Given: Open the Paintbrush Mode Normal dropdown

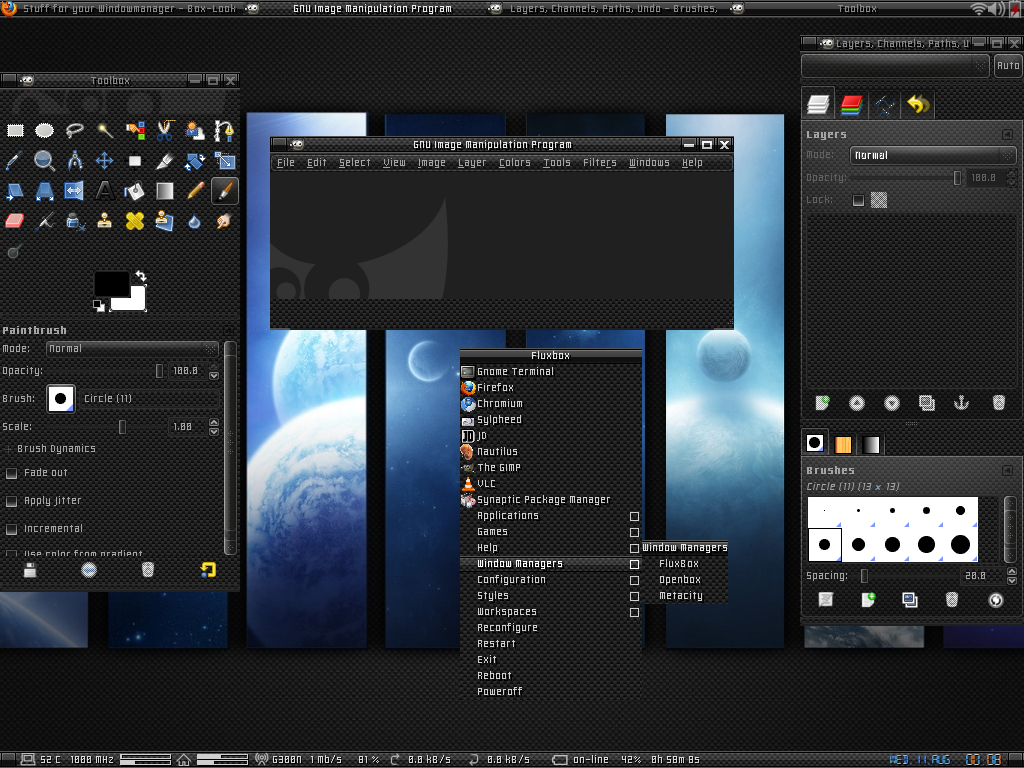Looking at the screenshot, I should 133,349.
